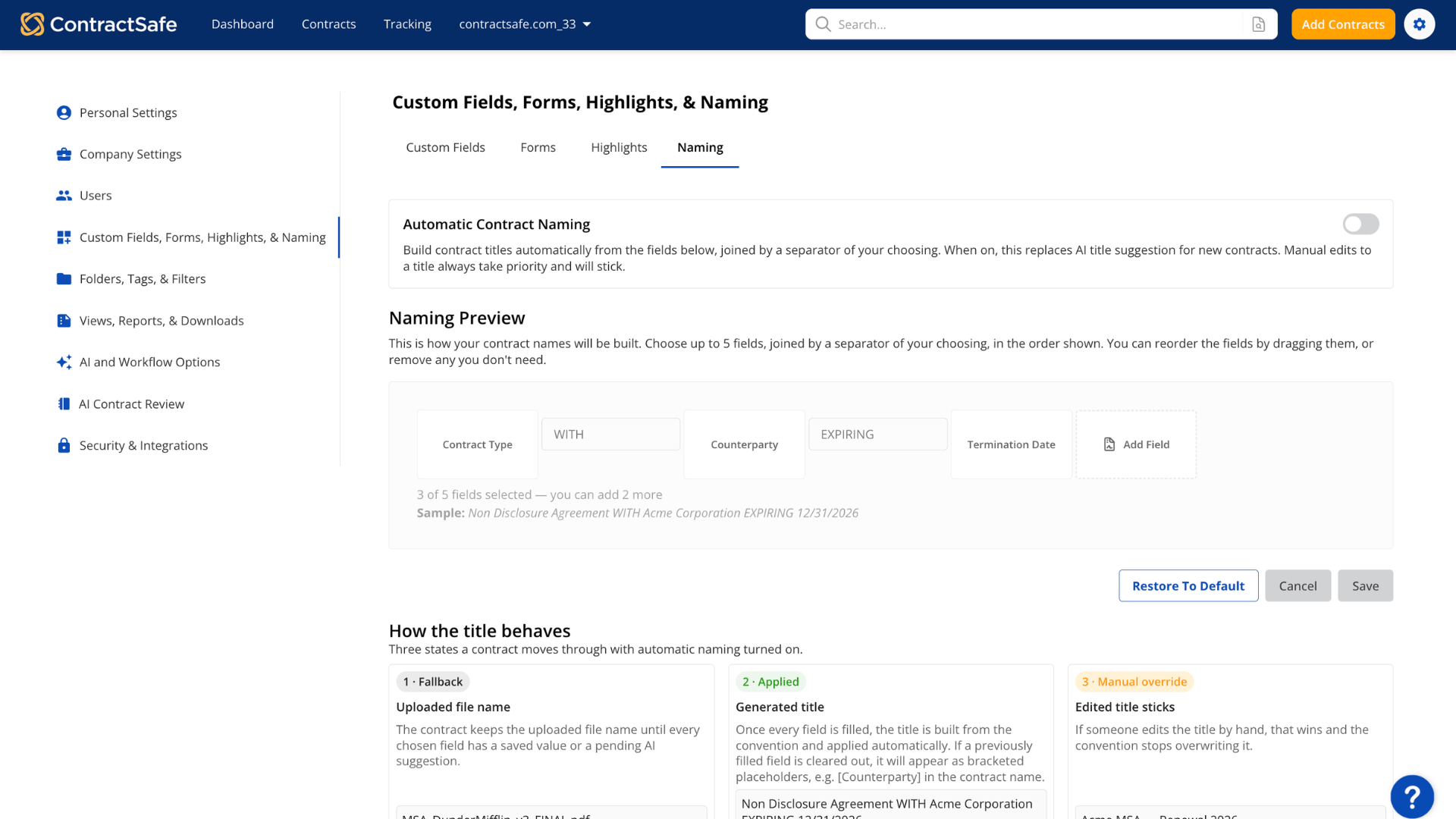Screen dimensions: 1456x819
Task: Open the settings gear icon
Action: [1419, 24]
